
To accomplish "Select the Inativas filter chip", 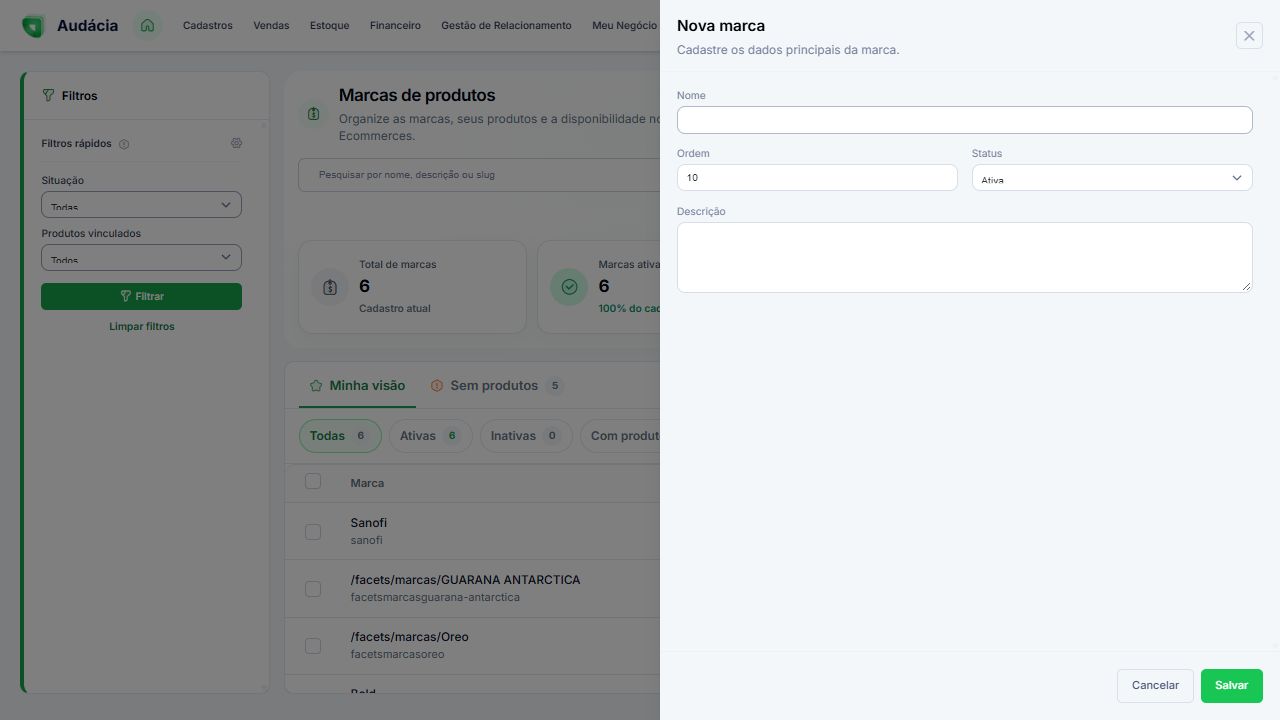I will click(x=526, y=436).
